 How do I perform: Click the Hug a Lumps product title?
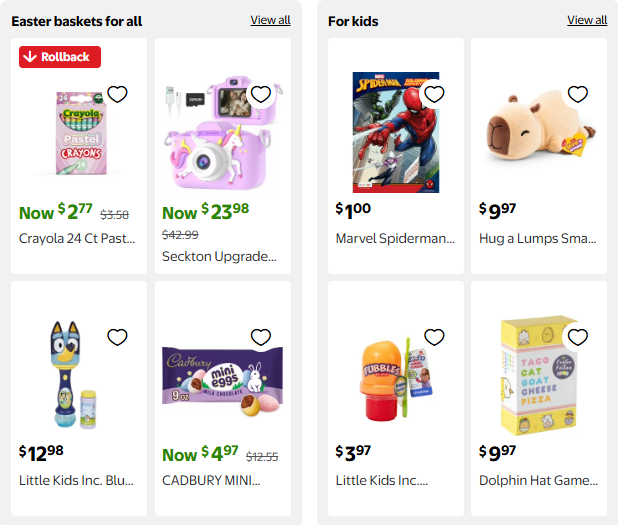coord(538,238)
